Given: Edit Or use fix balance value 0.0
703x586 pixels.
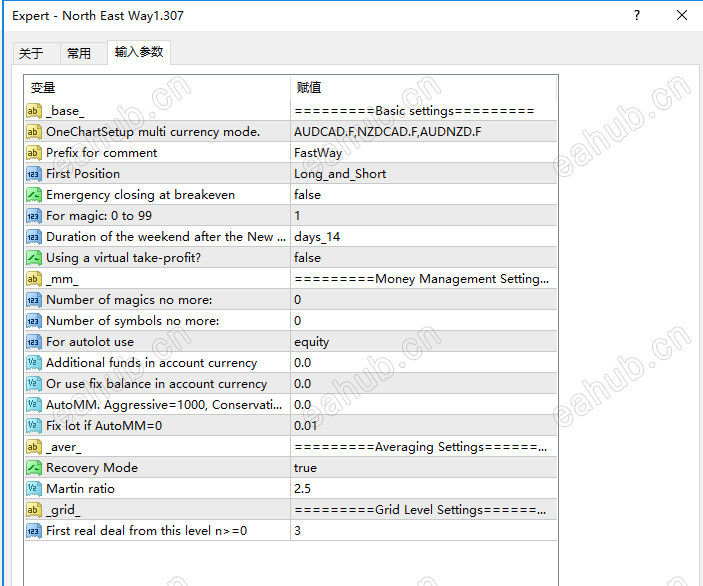Looking at the screenshot, I should [x=424, y=384].
